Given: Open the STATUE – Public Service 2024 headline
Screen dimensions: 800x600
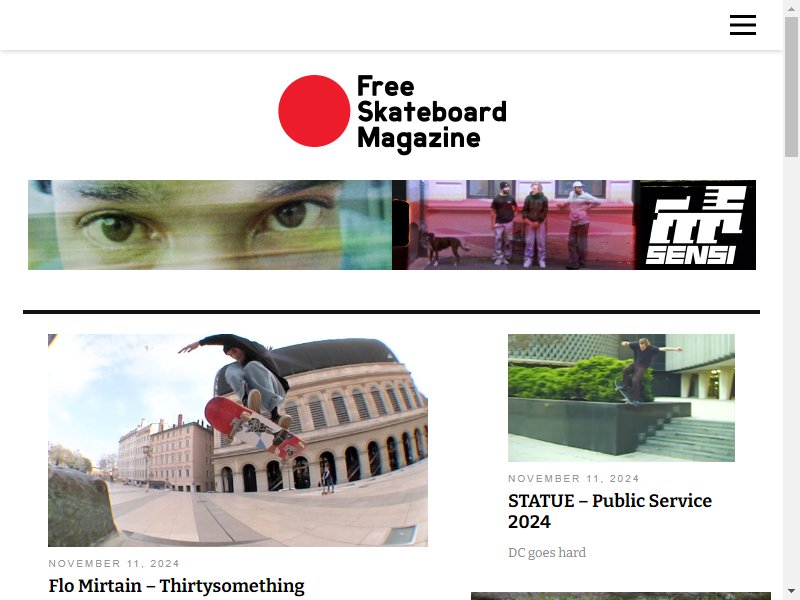Looking at the screenshot, I should pyautogui.click(x=610, y=511).
